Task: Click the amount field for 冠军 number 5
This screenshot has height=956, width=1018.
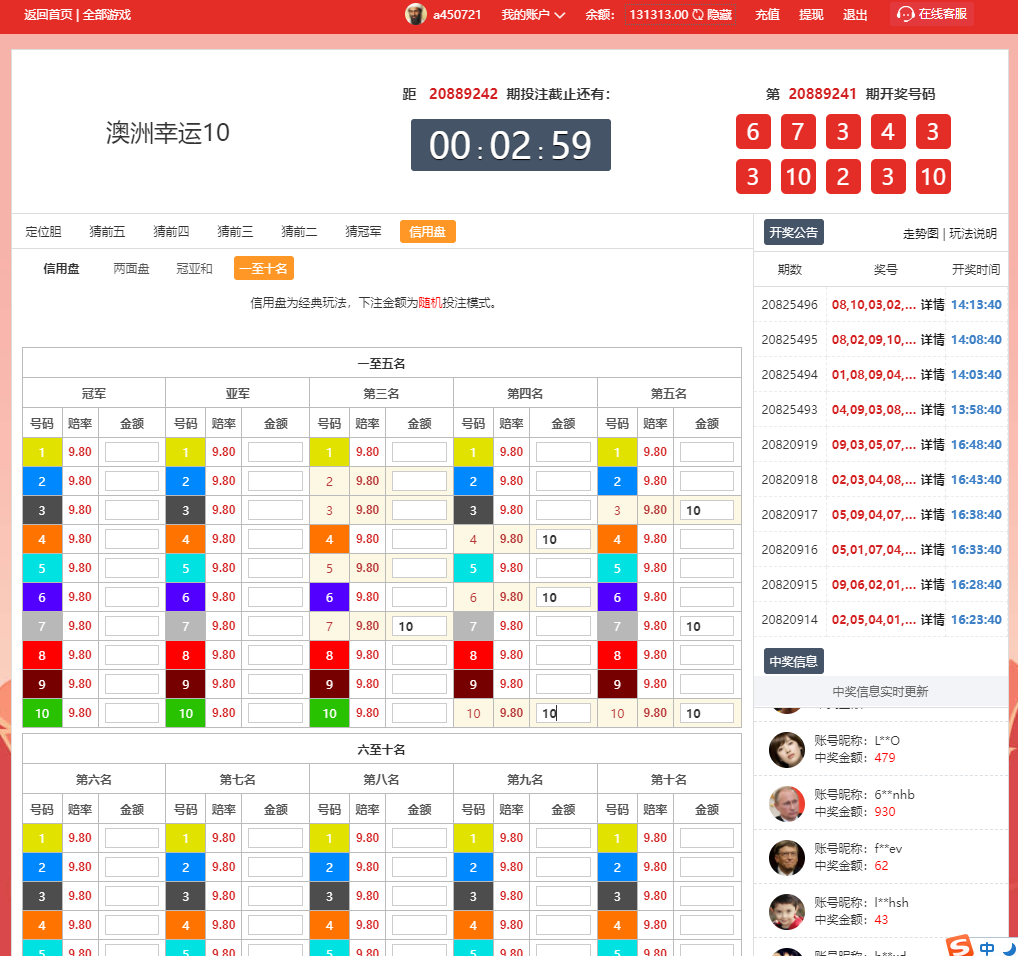Action: (131, 568)
